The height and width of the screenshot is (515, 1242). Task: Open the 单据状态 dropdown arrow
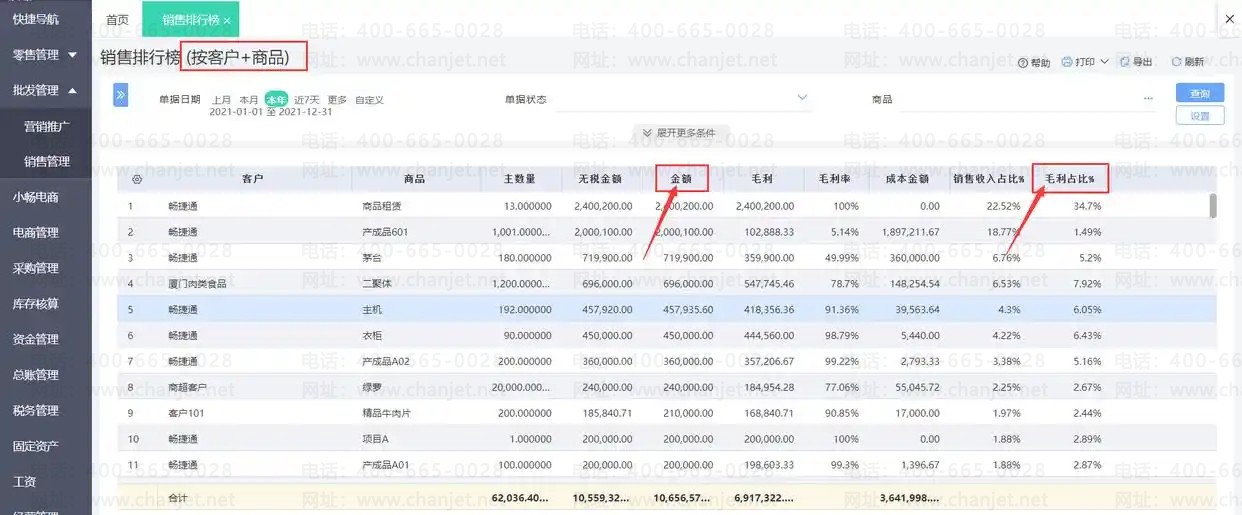pos(802,98)
